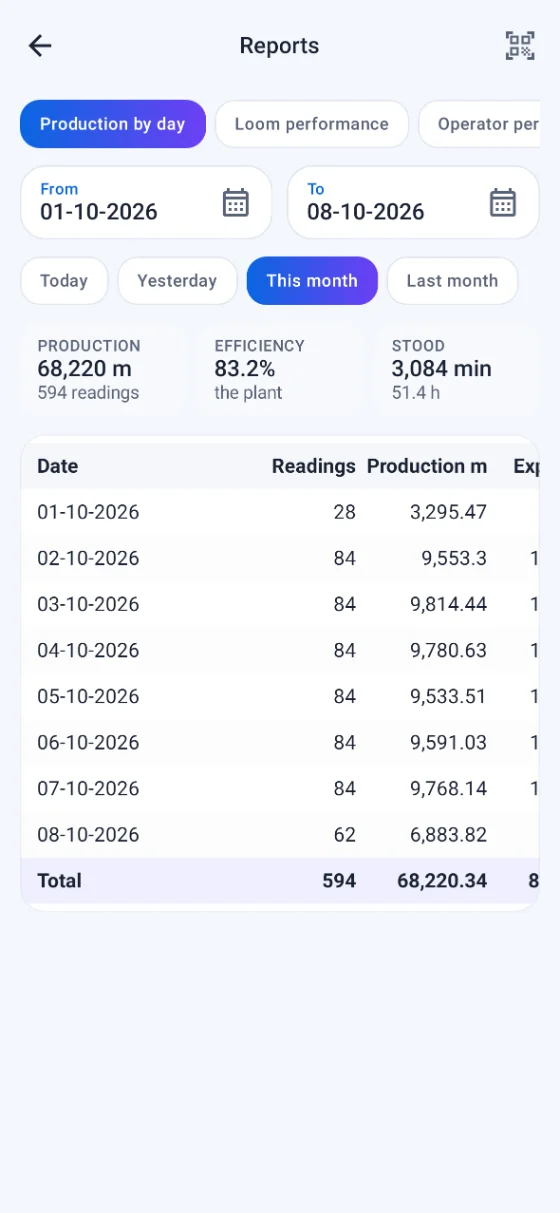Select row 01-10-2026
560x1213 pixels.
(x=280, y=512)
